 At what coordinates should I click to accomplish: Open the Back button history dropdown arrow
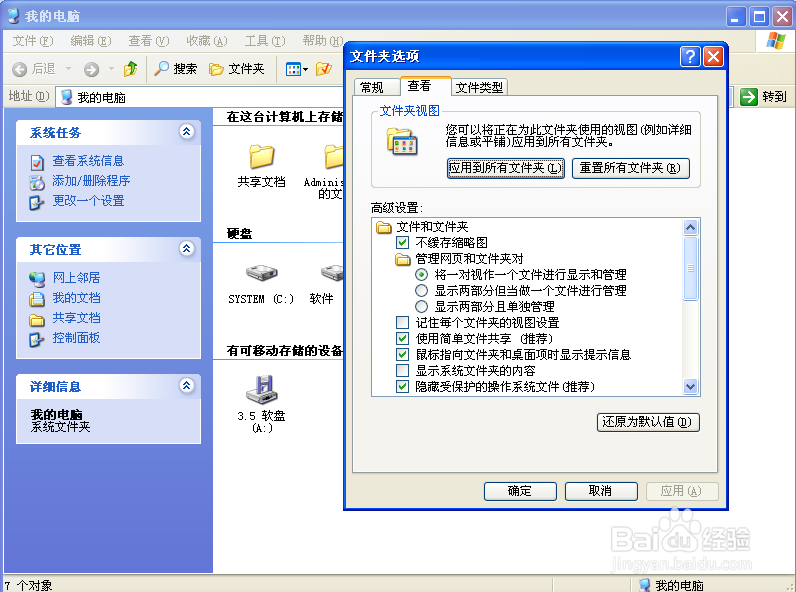coord(68,69)
